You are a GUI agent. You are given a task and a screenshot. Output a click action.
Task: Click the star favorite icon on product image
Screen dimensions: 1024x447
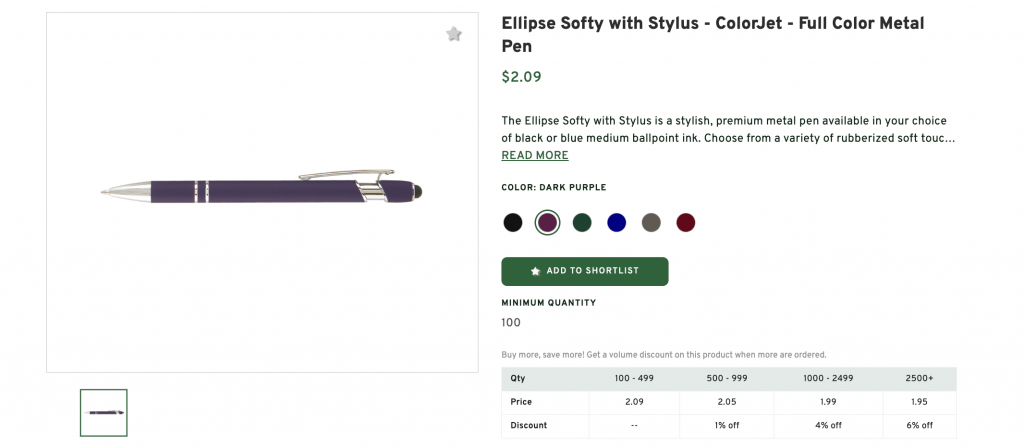pos(454,34)
